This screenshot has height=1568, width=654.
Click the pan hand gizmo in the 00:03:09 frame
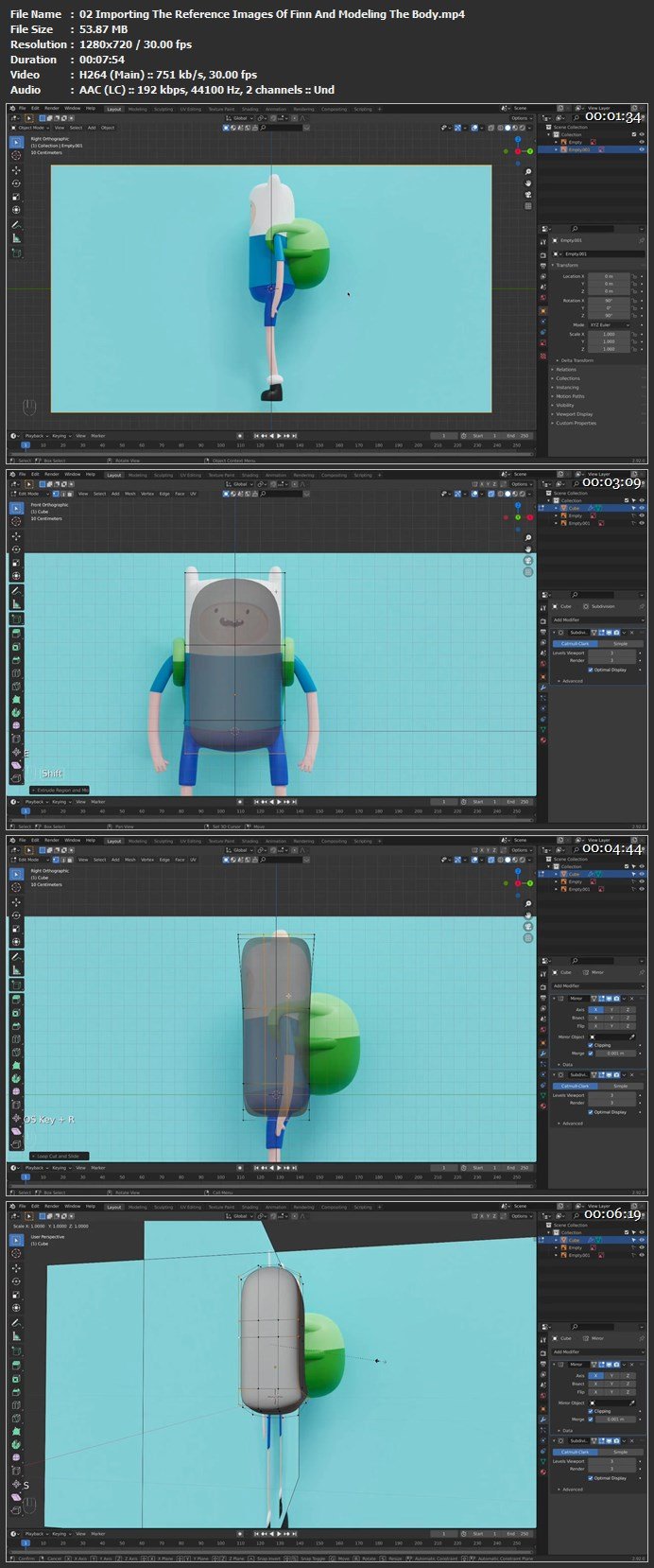(528, 549)
